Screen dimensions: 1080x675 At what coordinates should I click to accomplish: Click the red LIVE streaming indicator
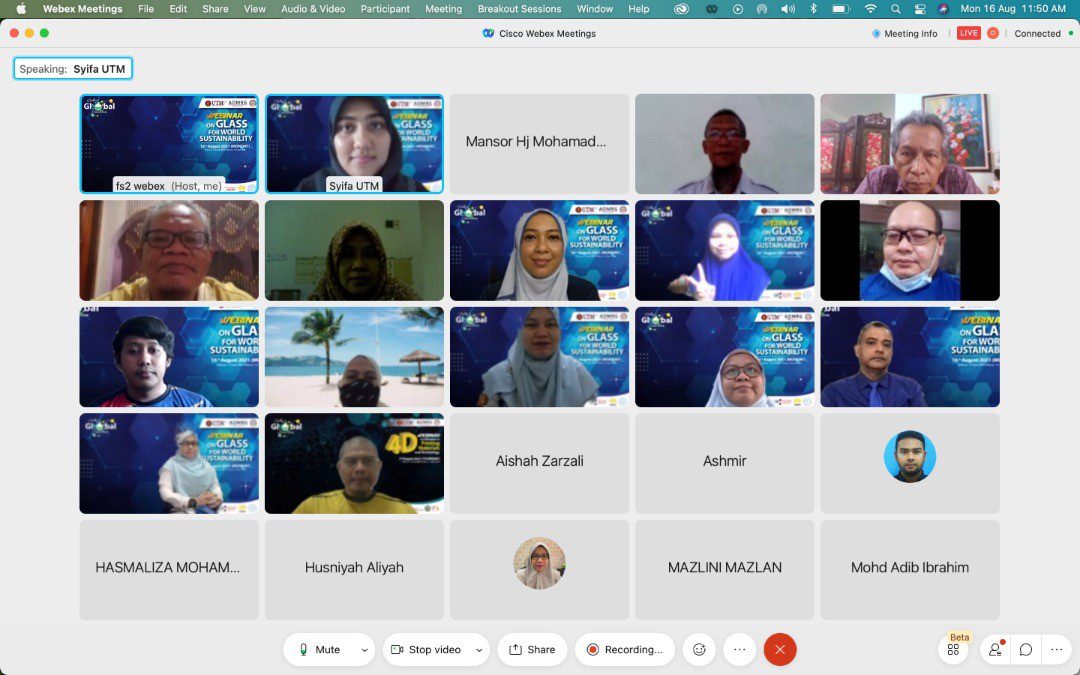[968, 33]
